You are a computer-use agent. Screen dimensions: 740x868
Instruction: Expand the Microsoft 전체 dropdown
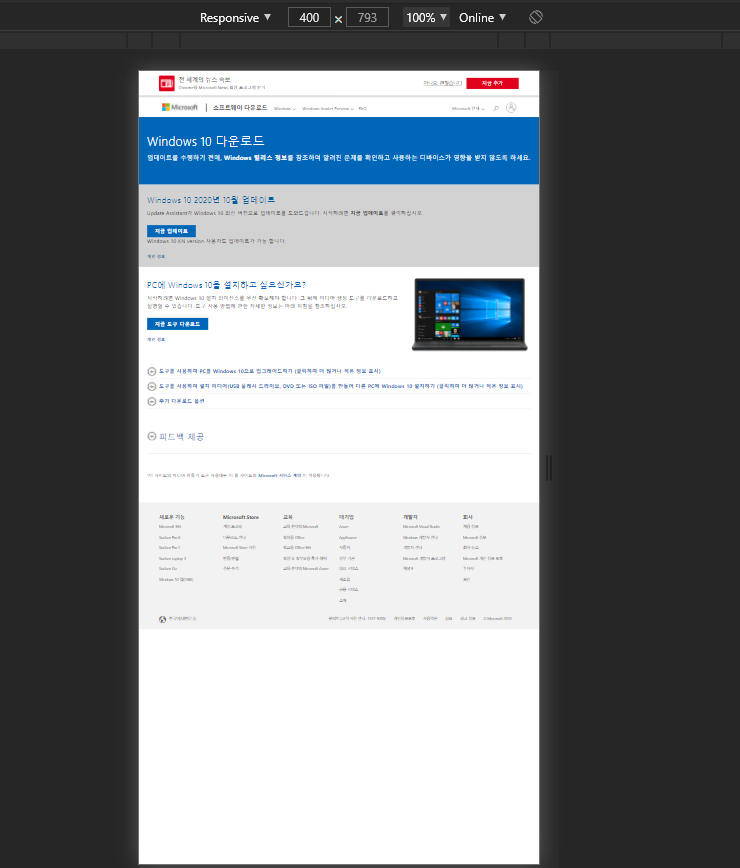click(x=468, y=108)
